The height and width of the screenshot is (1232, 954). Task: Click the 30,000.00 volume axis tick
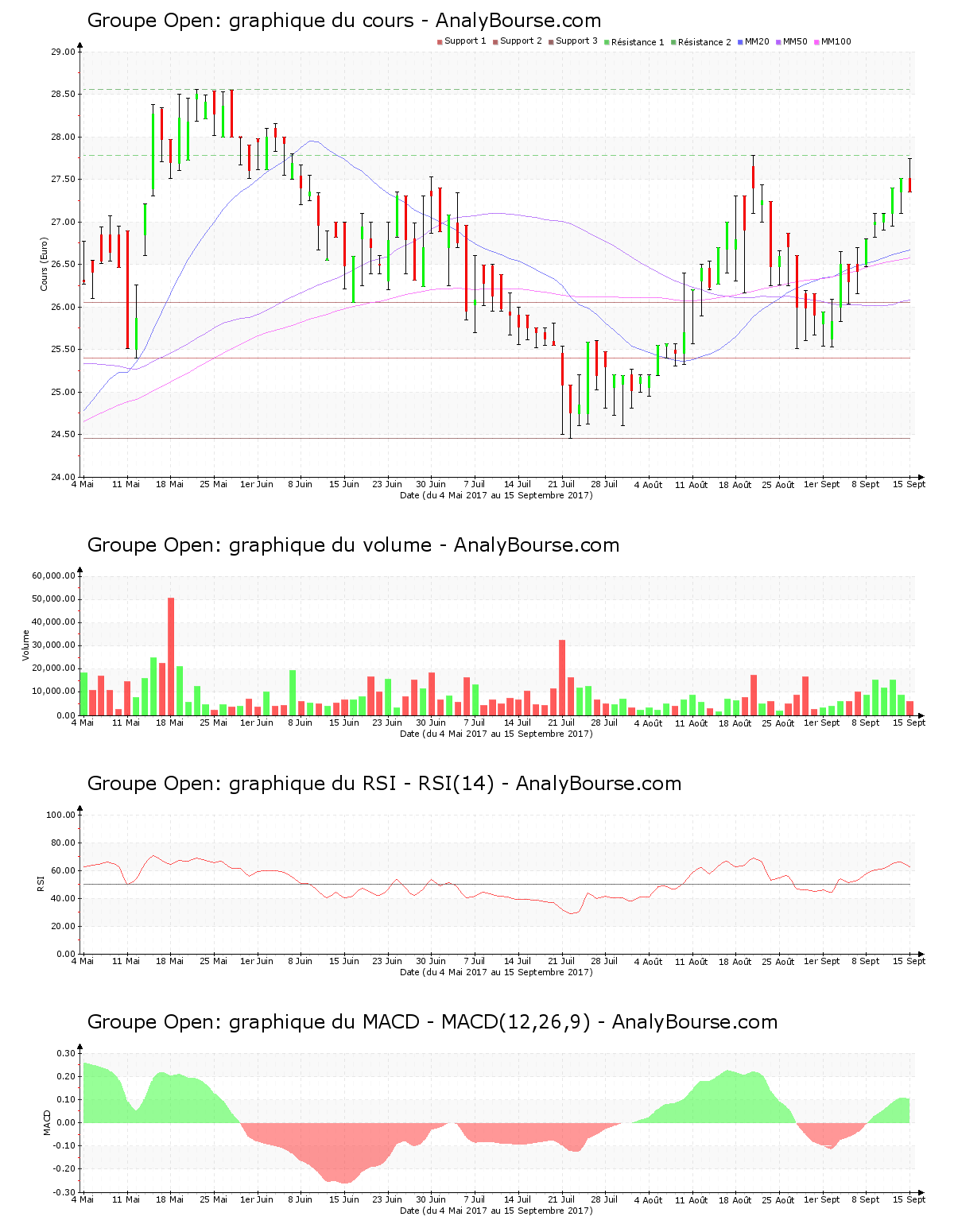point(53,645)
